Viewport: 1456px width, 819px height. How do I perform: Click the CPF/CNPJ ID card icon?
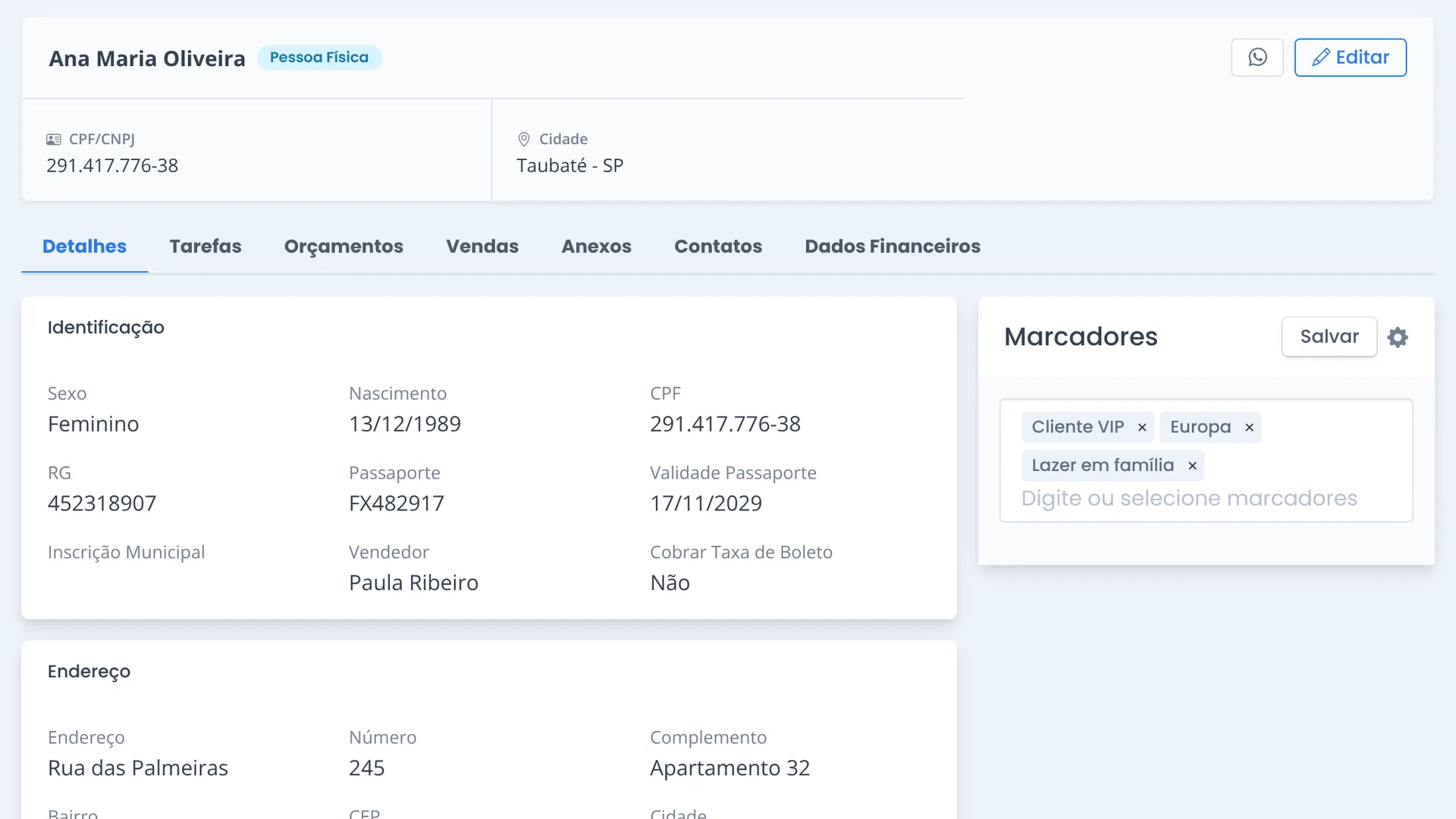pos(54,140)
